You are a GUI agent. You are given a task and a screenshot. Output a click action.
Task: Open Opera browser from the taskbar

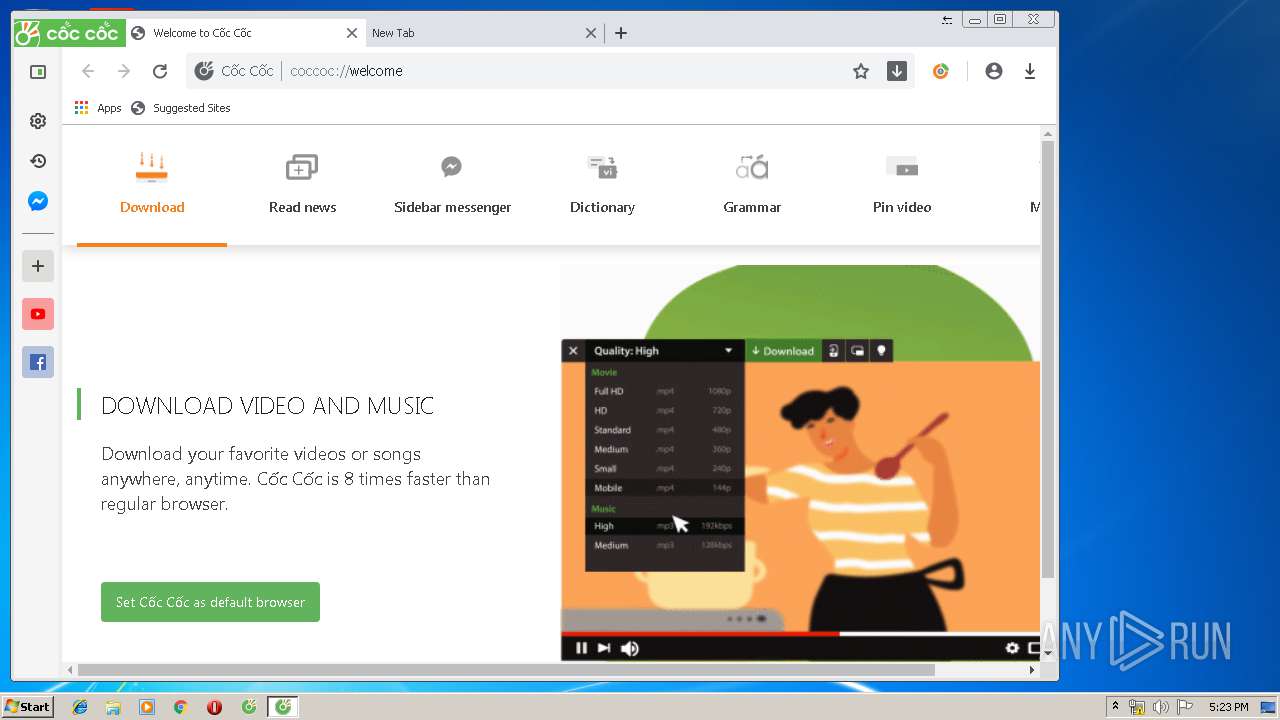tap(214, 707)
